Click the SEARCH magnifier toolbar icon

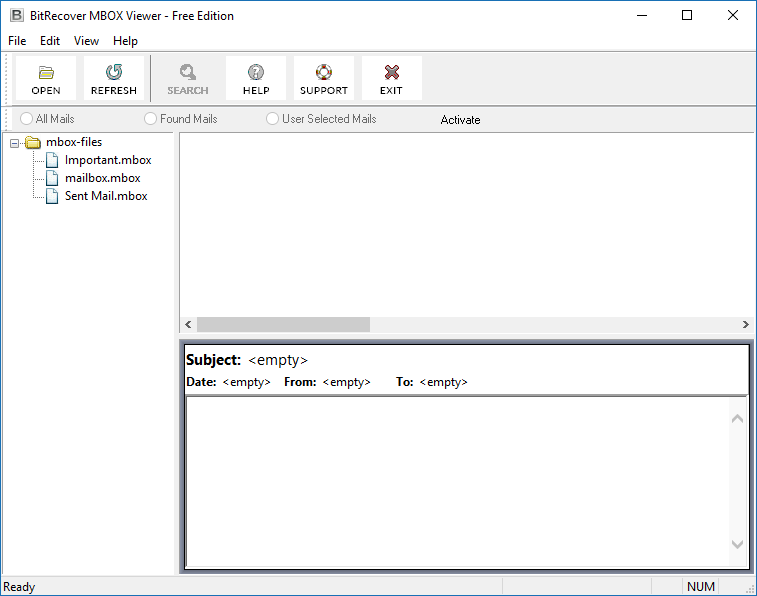[188, 72]
